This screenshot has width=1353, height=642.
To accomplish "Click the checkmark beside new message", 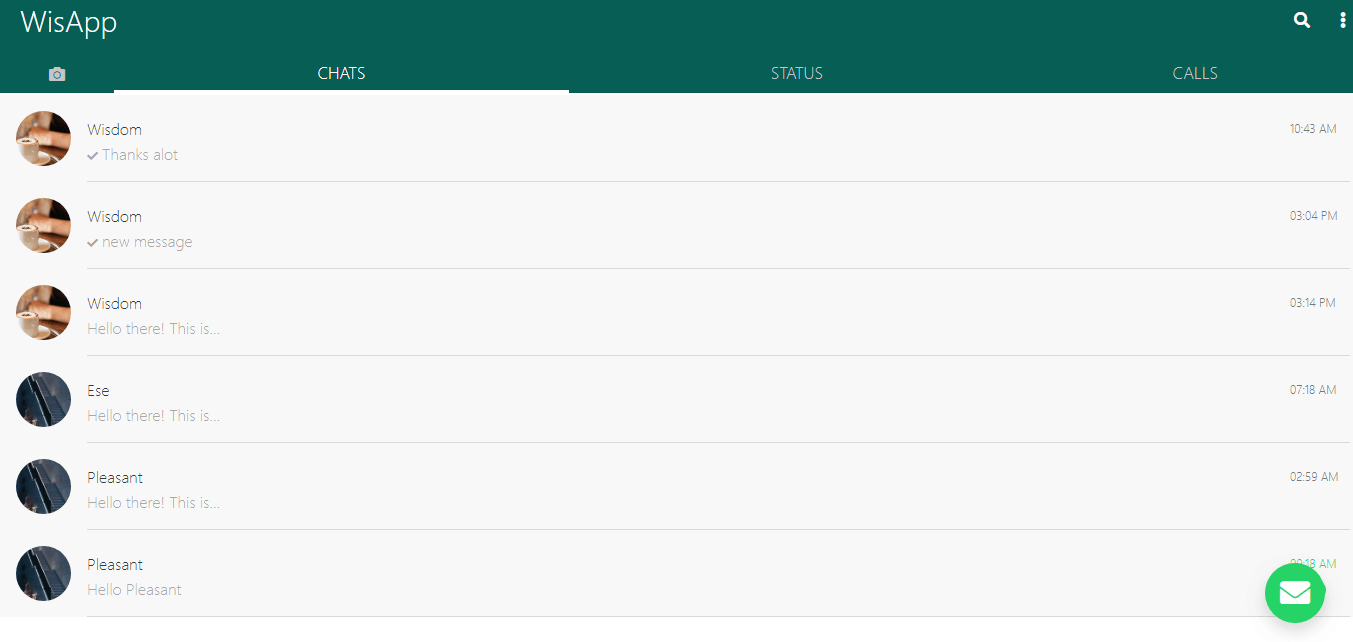I will point(93,242).
